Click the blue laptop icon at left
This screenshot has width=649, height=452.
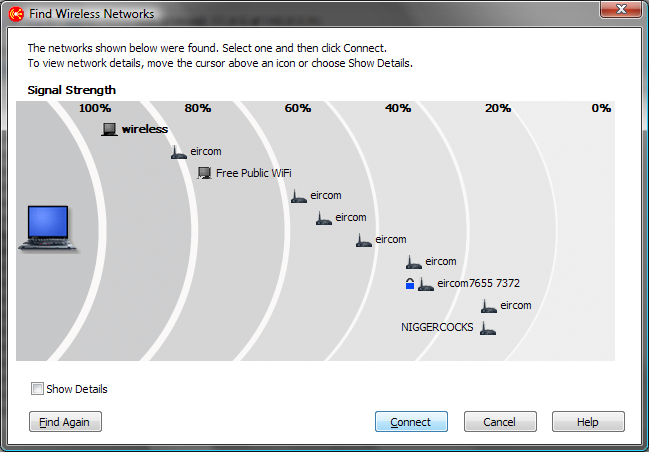click(47, 227)
